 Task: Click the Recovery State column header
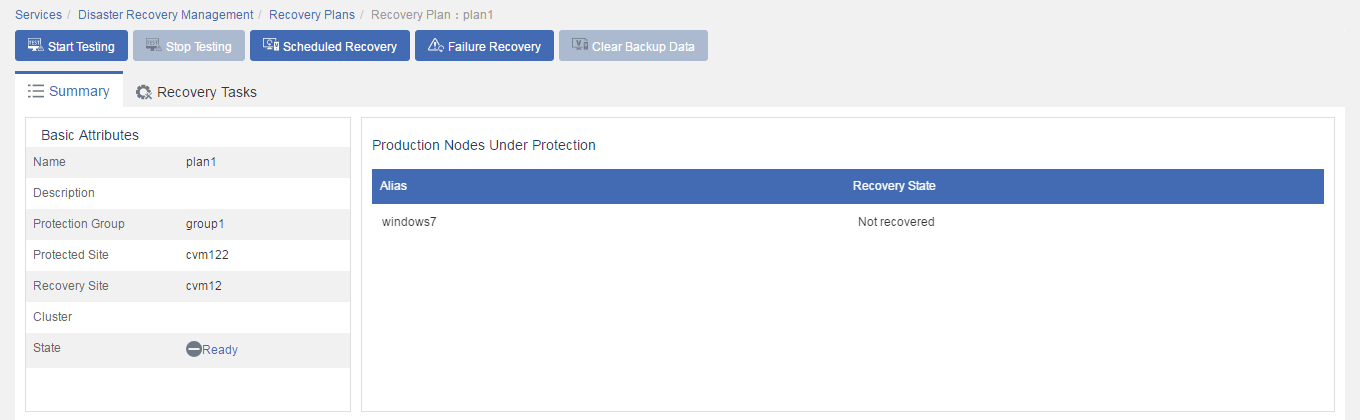[894, 186]
